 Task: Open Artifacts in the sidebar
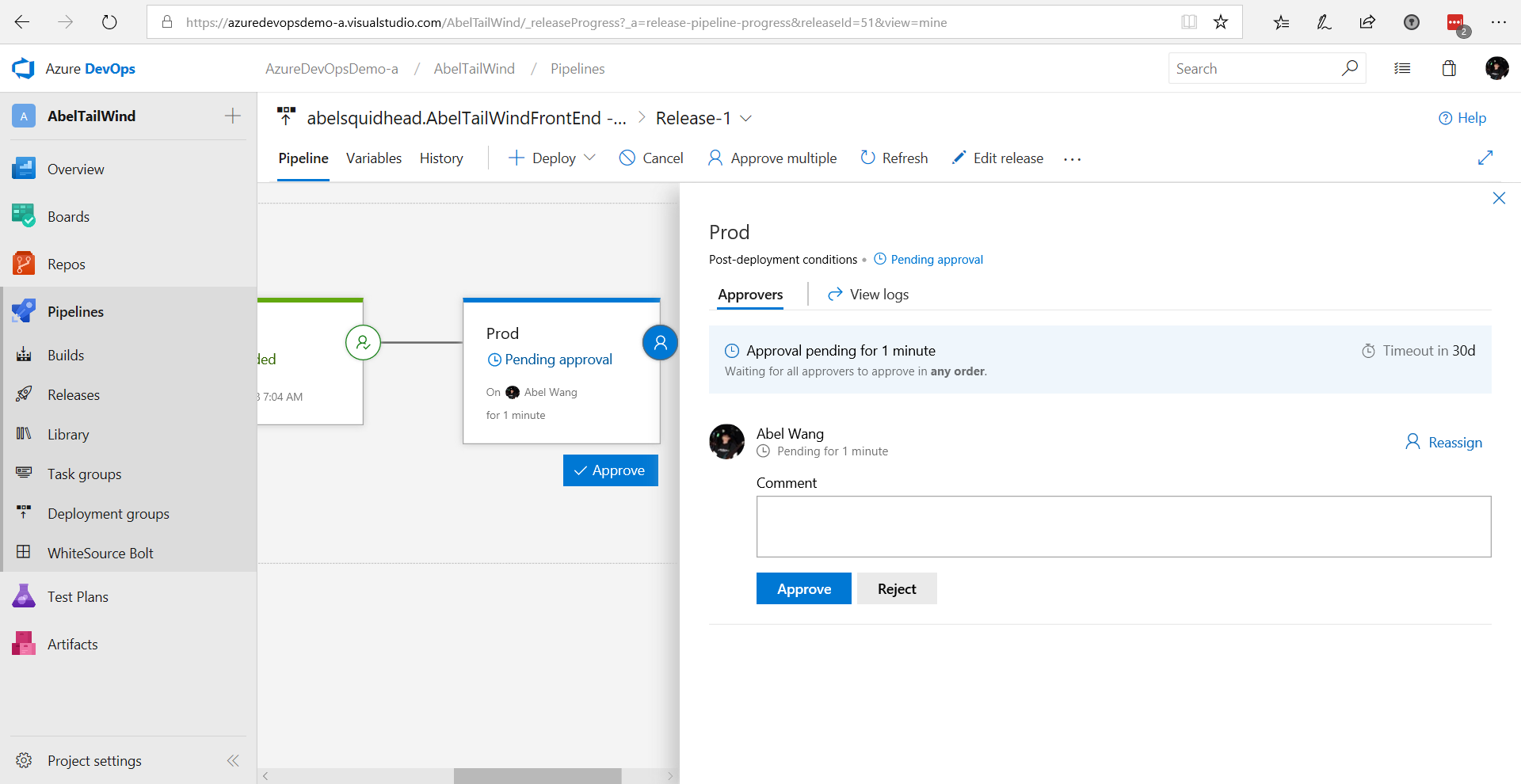point(72,644)
